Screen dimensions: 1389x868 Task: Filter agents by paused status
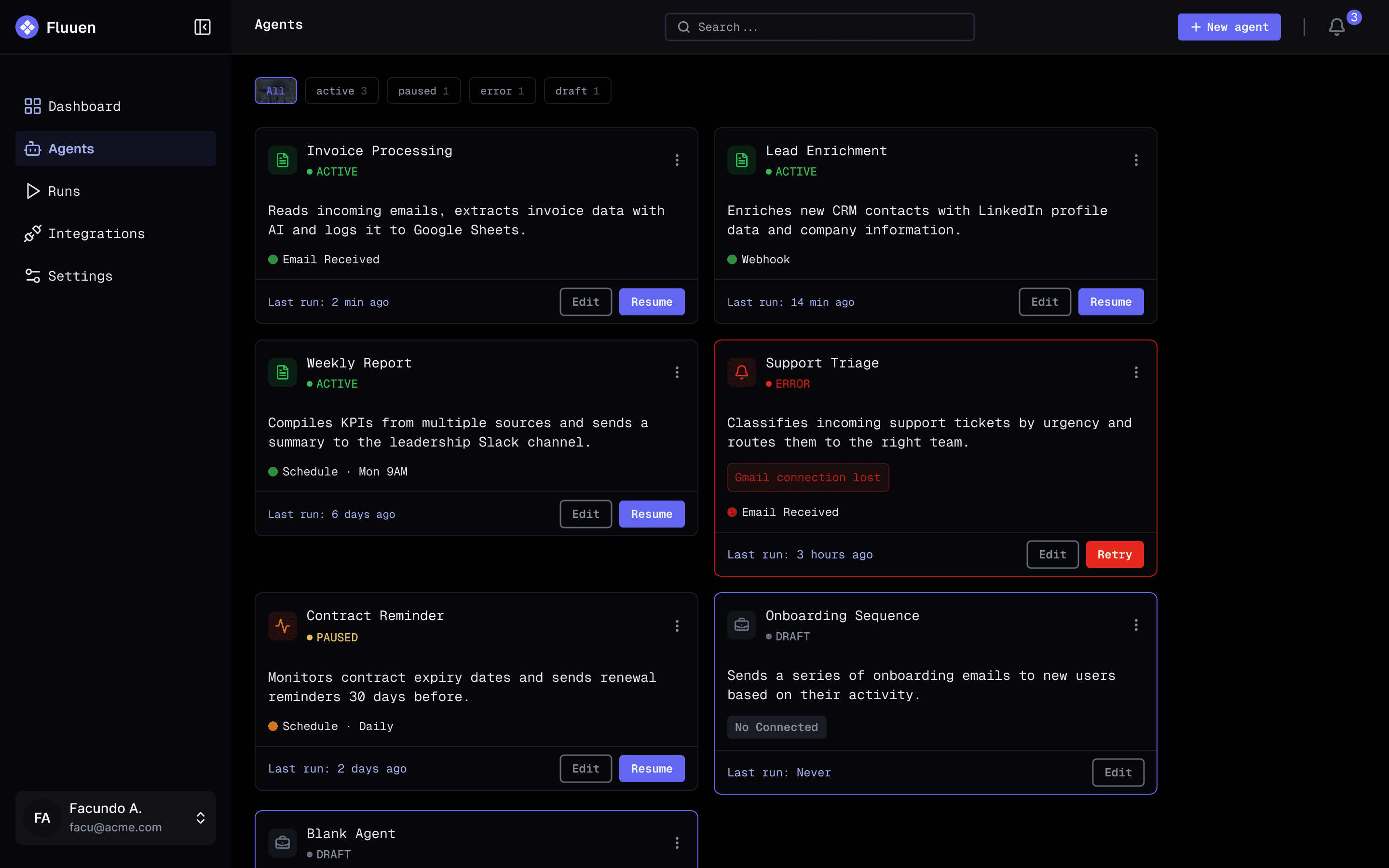pyautogui.click(x=423, y=91)
